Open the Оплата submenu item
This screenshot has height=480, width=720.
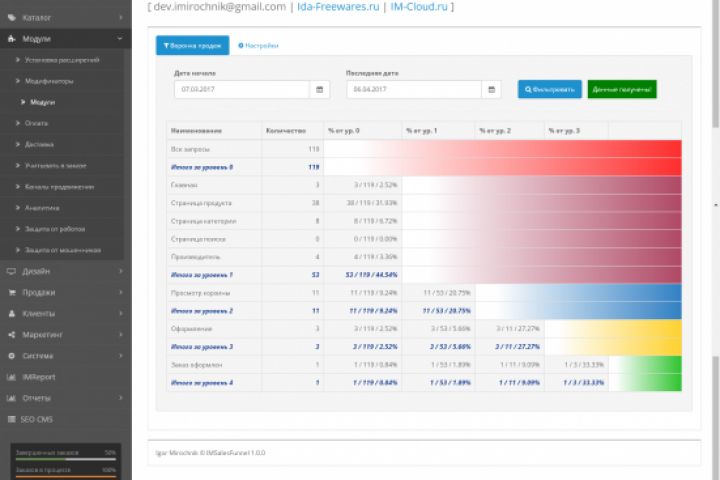tap(62, 123)
